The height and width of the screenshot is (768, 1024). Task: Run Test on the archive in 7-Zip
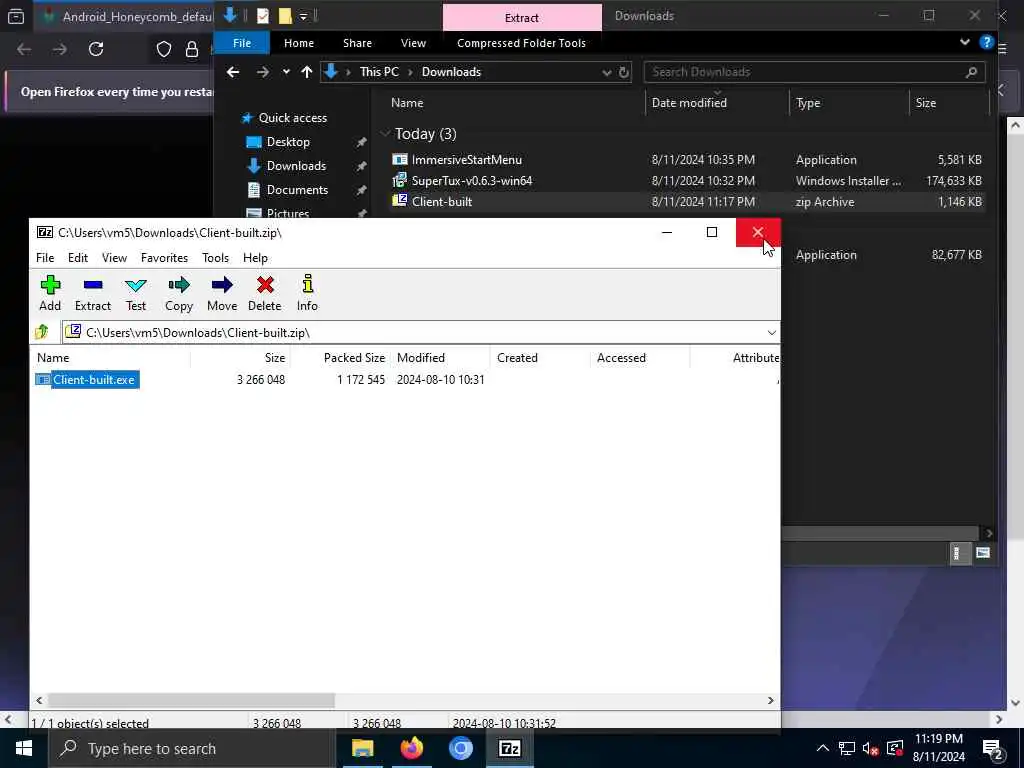[136, 293]
